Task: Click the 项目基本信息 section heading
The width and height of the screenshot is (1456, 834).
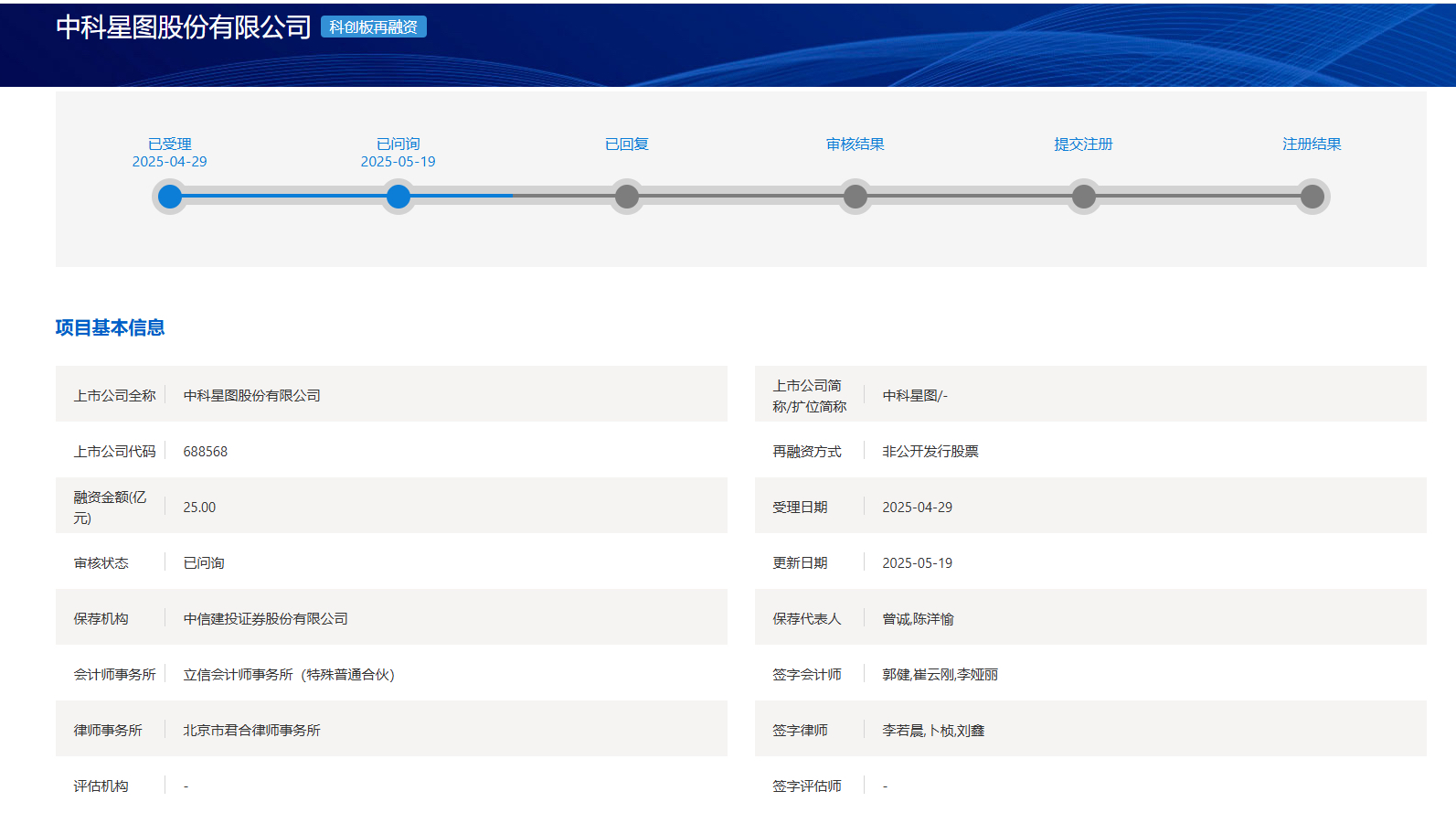Action: (111, 327)
